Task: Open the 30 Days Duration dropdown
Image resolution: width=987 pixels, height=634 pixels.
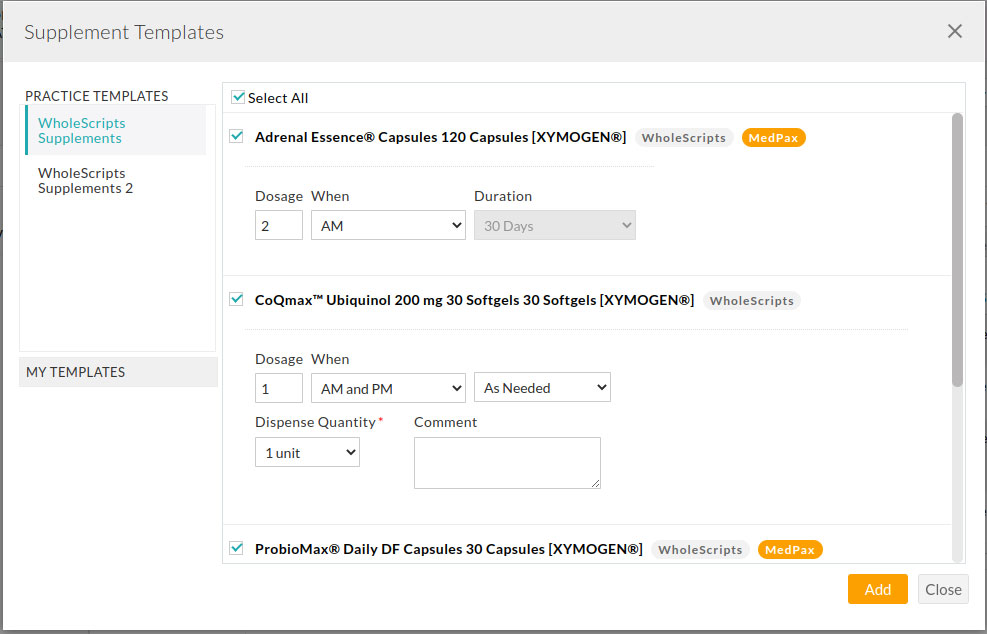Action: coord(554,224)
